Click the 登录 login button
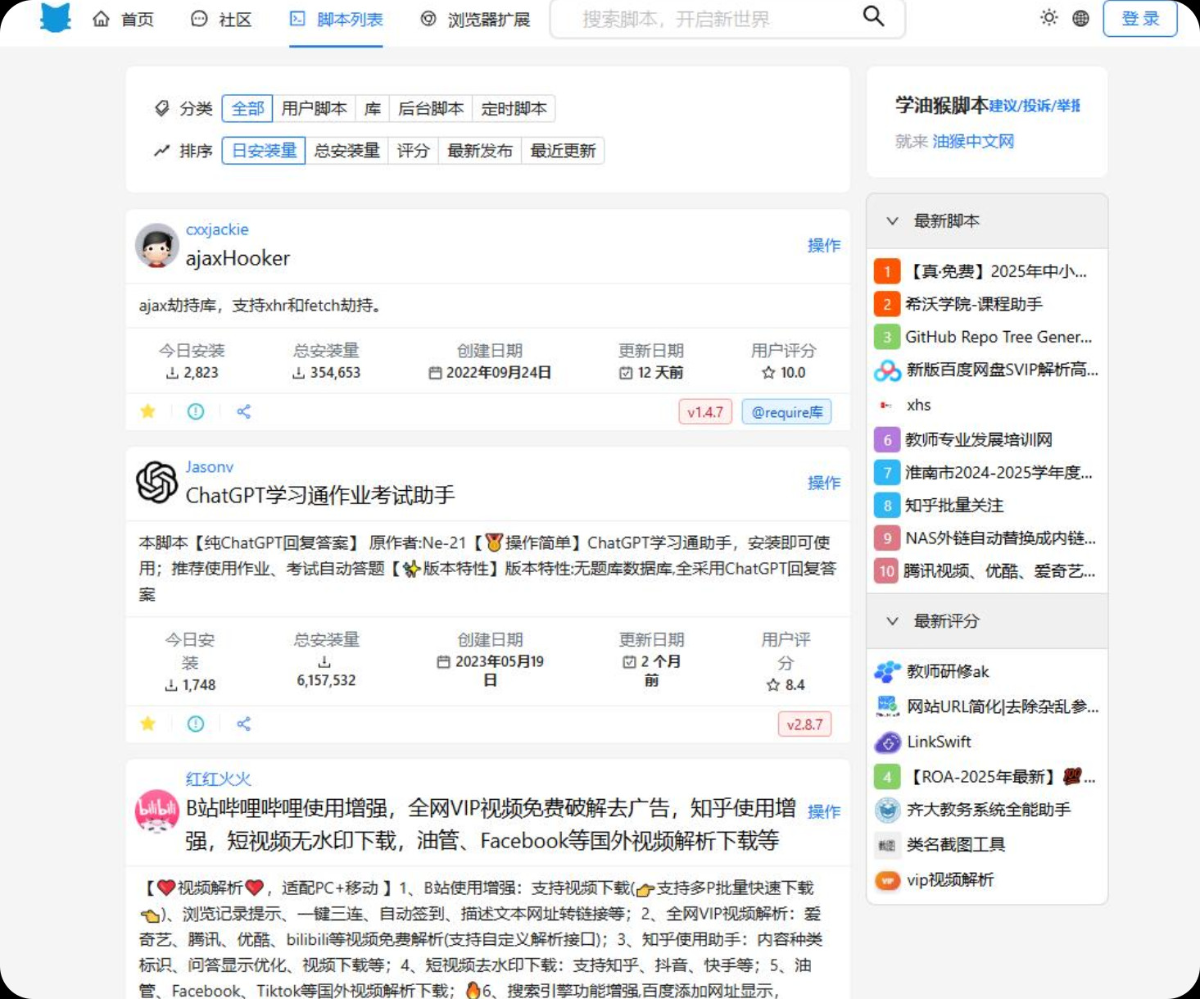This screenshot has width=1200, height=999. click(x=1140, y=18)
